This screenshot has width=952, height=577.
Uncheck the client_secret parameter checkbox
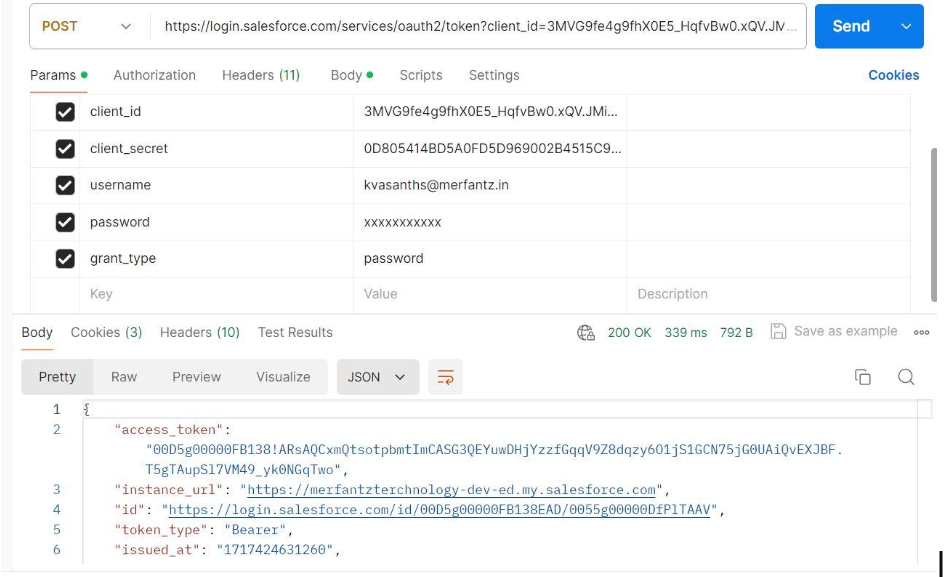pos(65,149)
